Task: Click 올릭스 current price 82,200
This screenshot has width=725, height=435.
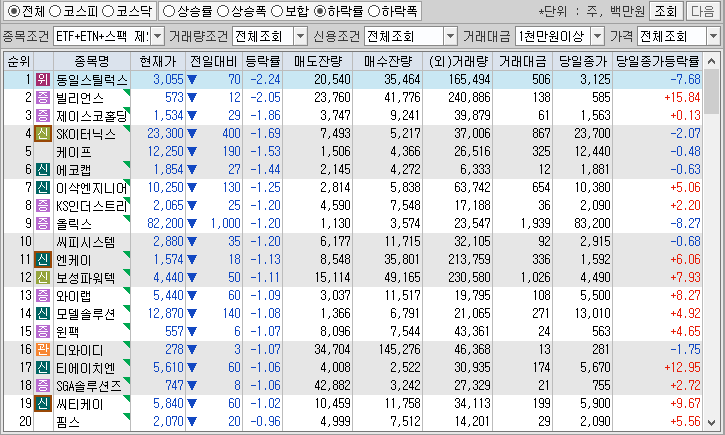Action: tap(166, 224)
